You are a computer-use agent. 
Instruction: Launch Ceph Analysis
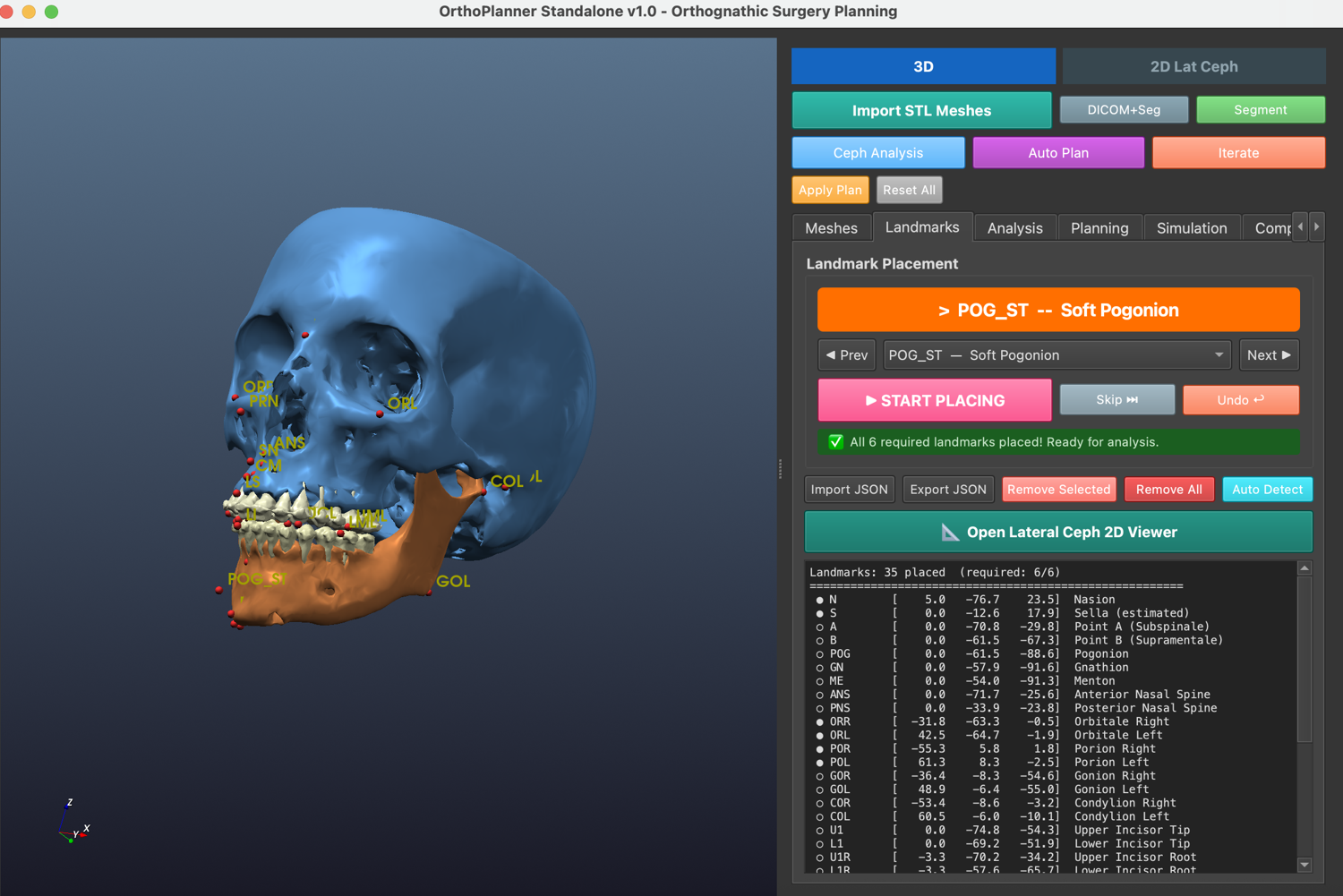[x=878, y=152]
